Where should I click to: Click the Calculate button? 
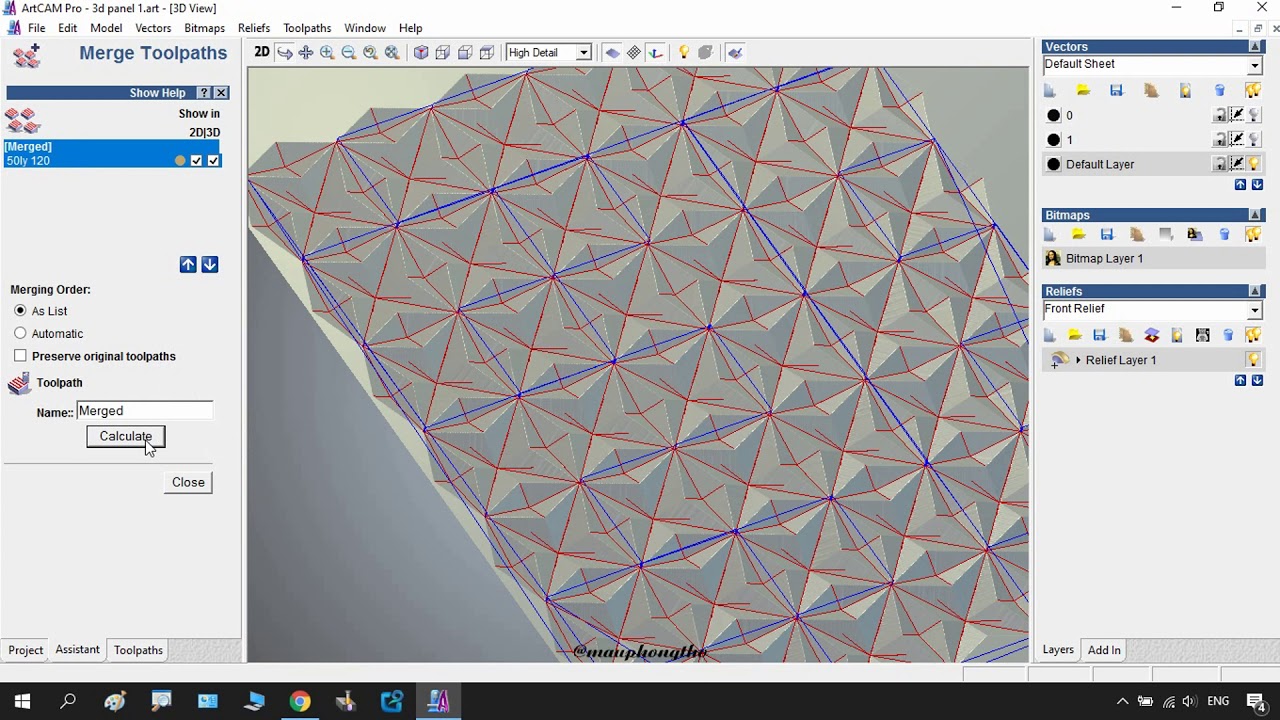click(125, 436)
